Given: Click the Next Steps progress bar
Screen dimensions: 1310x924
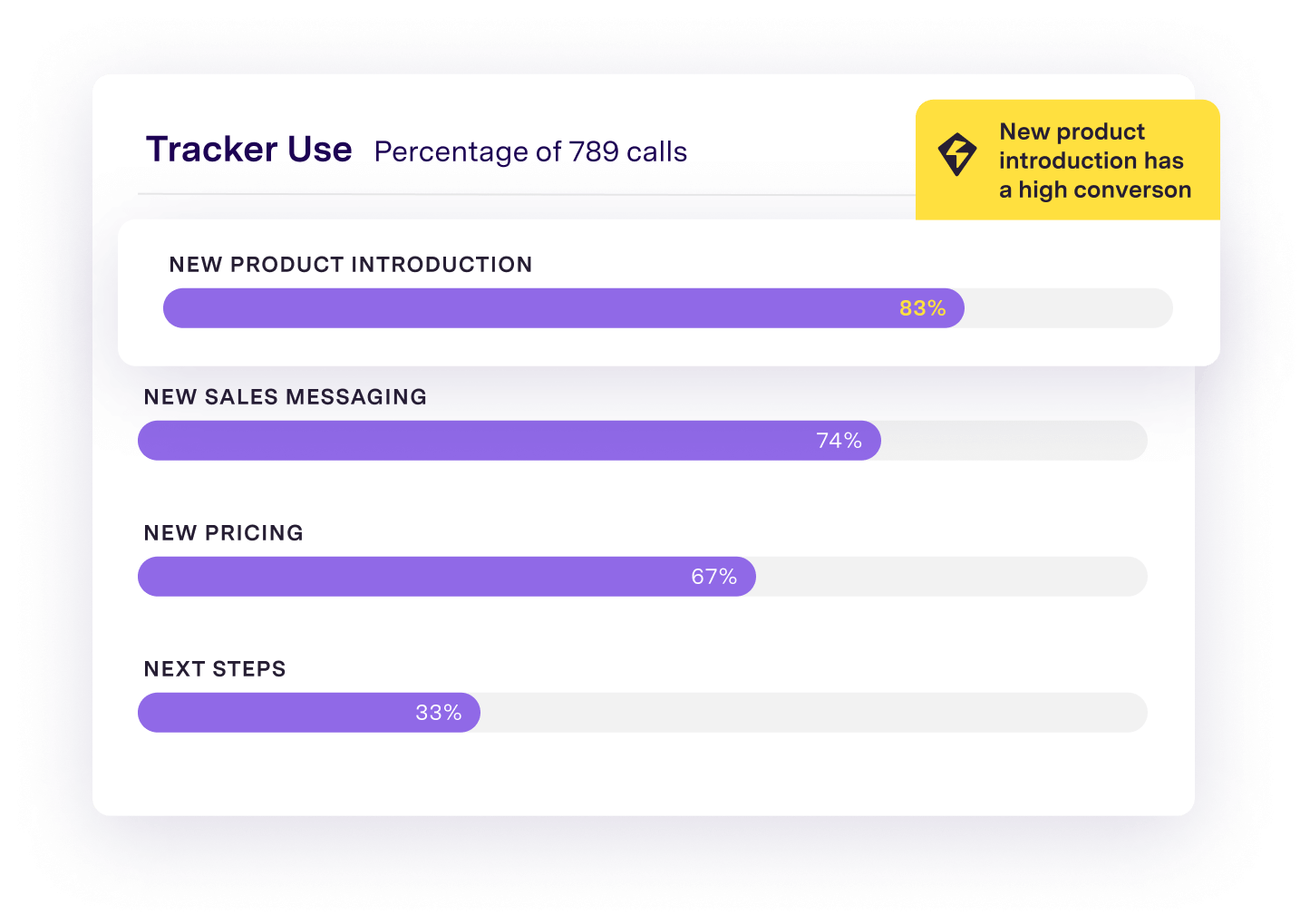Looking at the screenshot, I should point(643,713).
